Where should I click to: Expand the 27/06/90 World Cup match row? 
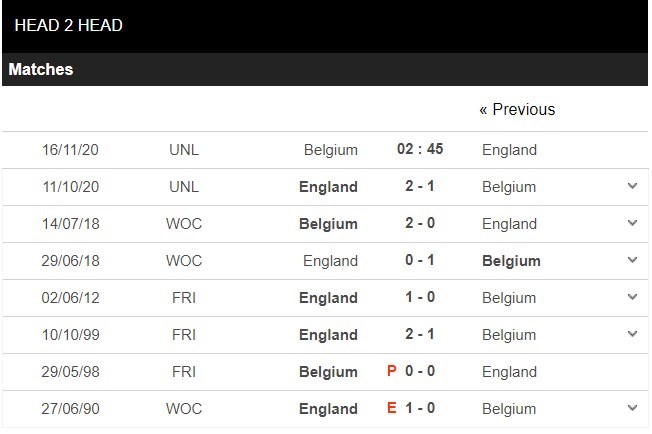point(631,409)
